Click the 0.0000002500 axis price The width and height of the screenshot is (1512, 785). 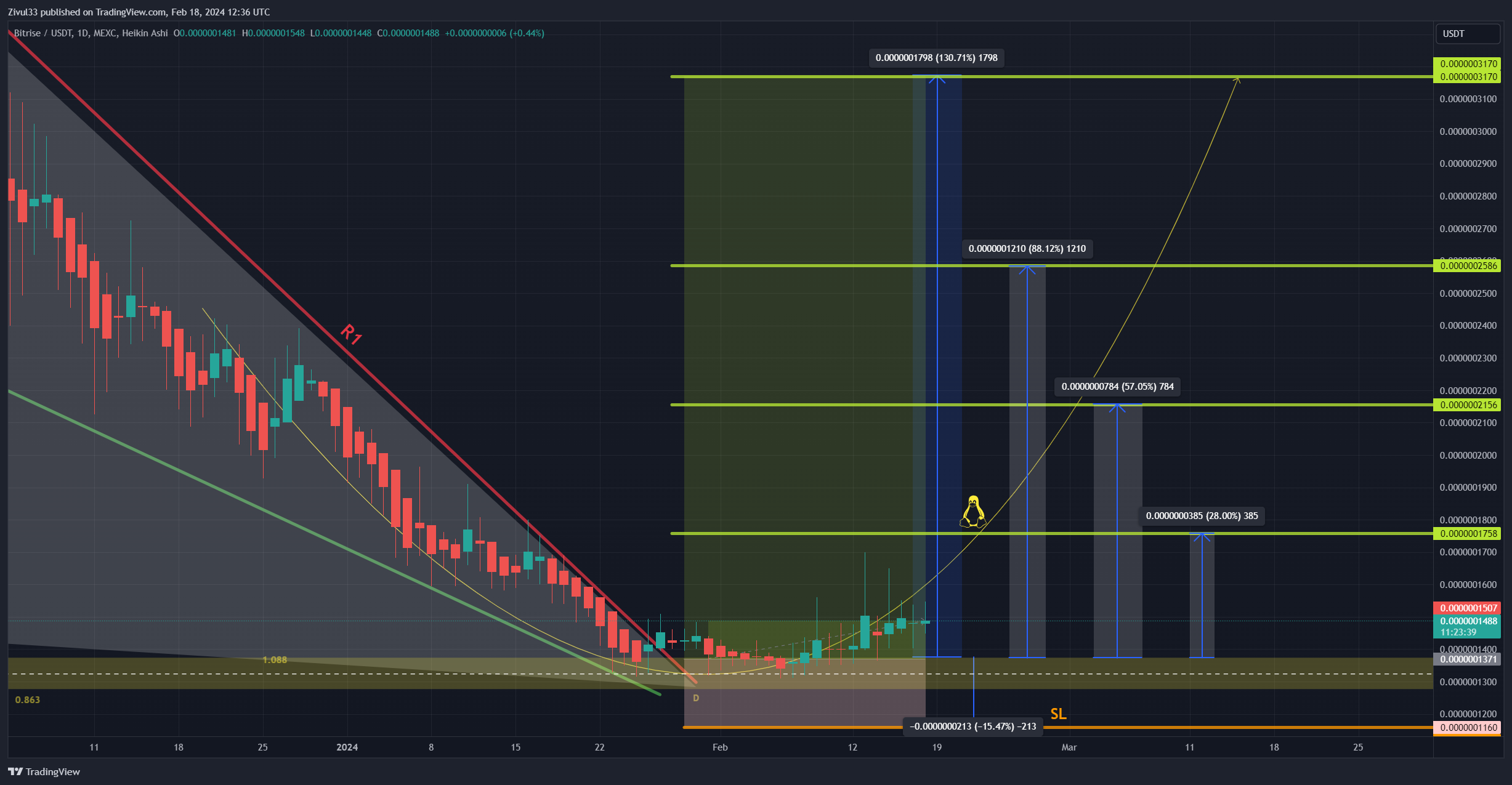[x=1468, y=294]
